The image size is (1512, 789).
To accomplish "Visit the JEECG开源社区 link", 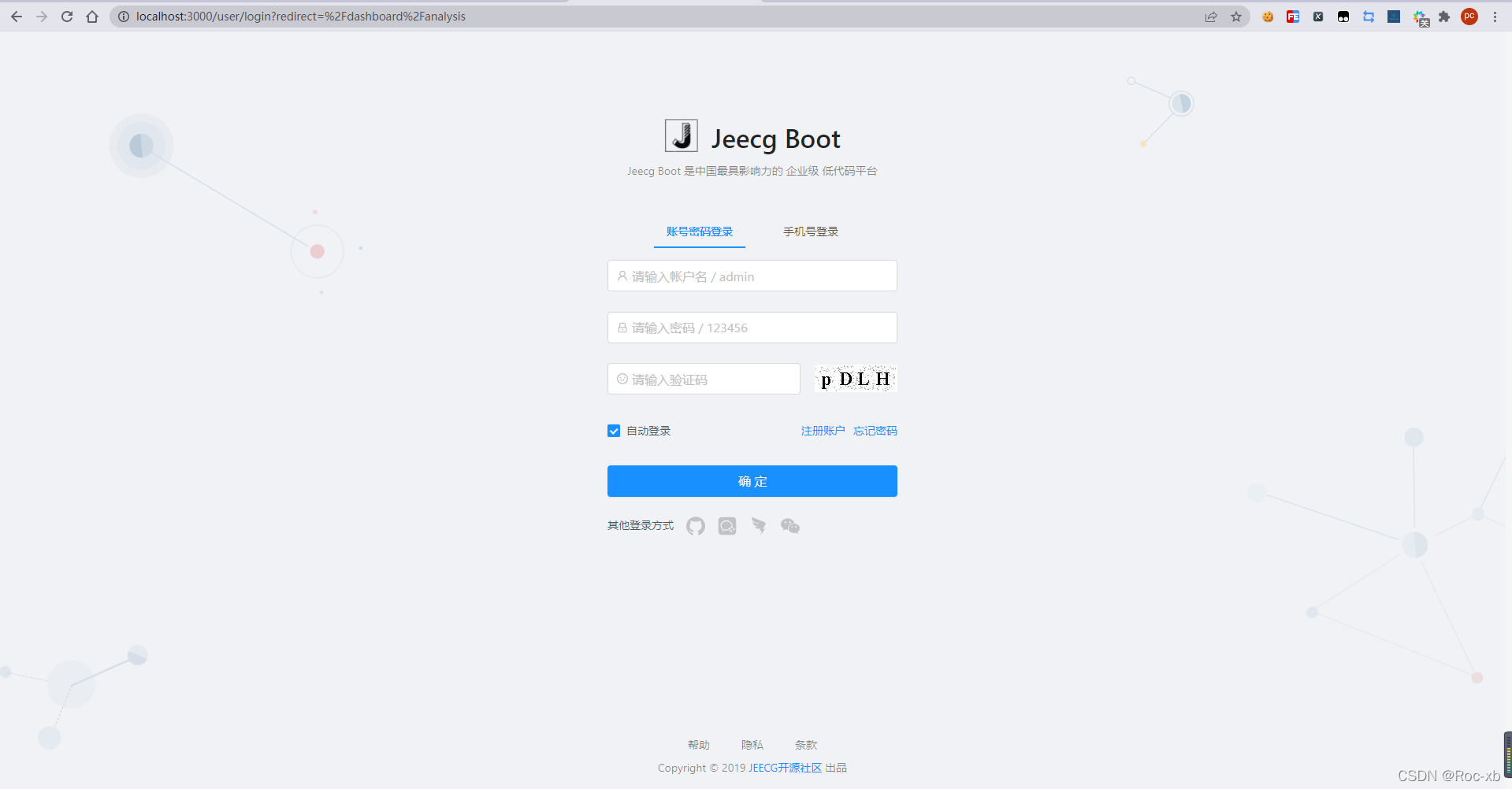I will click(x=785, y=768).
